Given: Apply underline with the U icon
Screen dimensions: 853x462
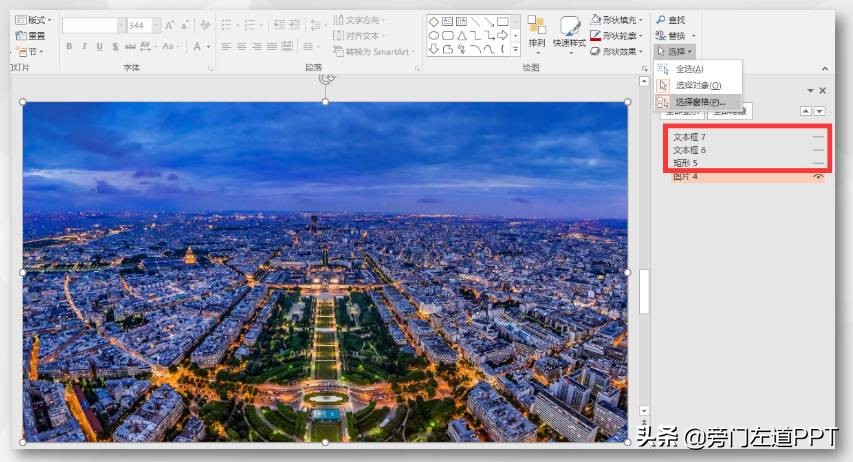Looking at the screenshot, I should (100, 46).
